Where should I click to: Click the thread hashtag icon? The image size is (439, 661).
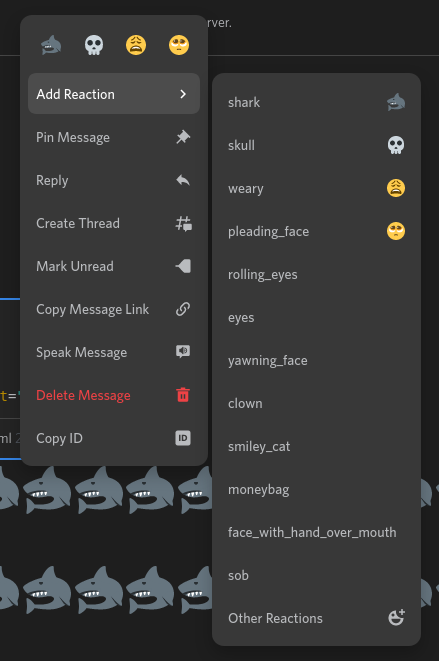(183, 223)
